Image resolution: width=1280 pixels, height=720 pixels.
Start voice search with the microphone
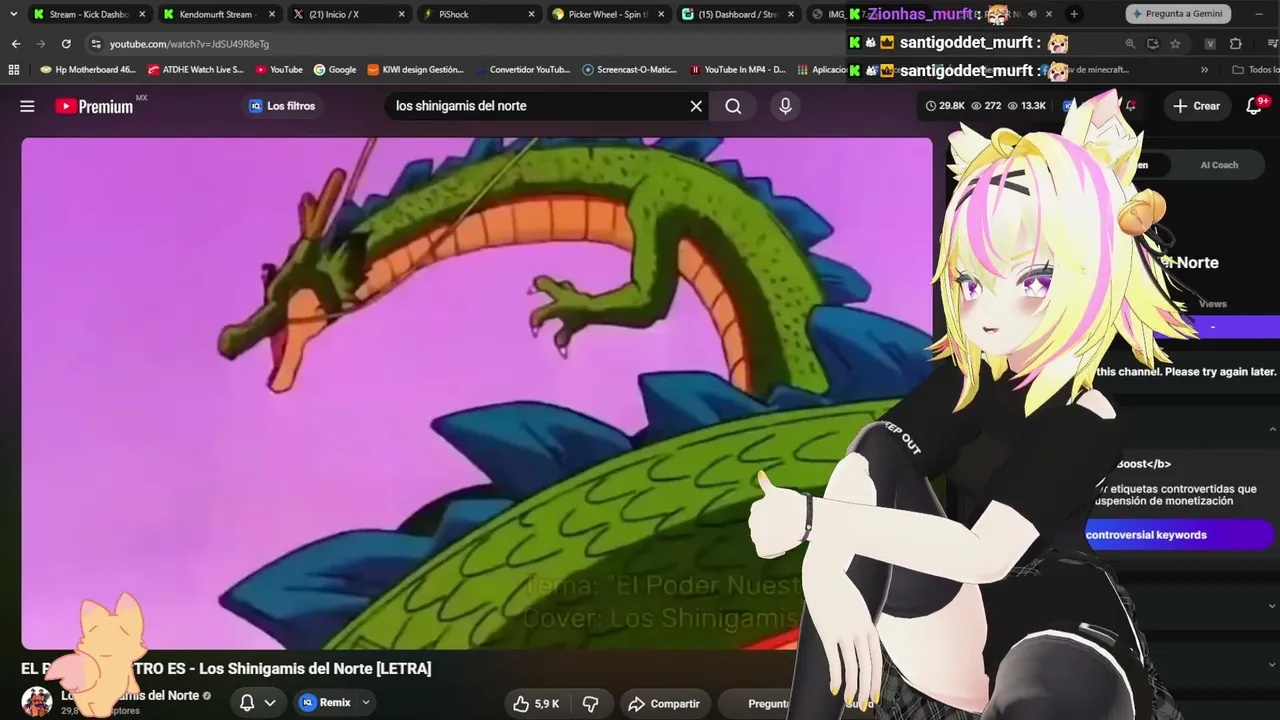tap(785, 106)
